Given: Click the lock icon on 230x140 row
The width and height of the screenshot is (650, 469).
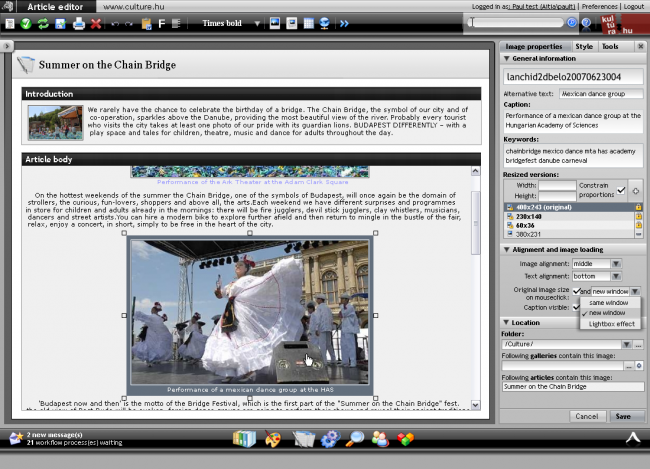Looking at the screenshot, I should [x=638, y=216].
